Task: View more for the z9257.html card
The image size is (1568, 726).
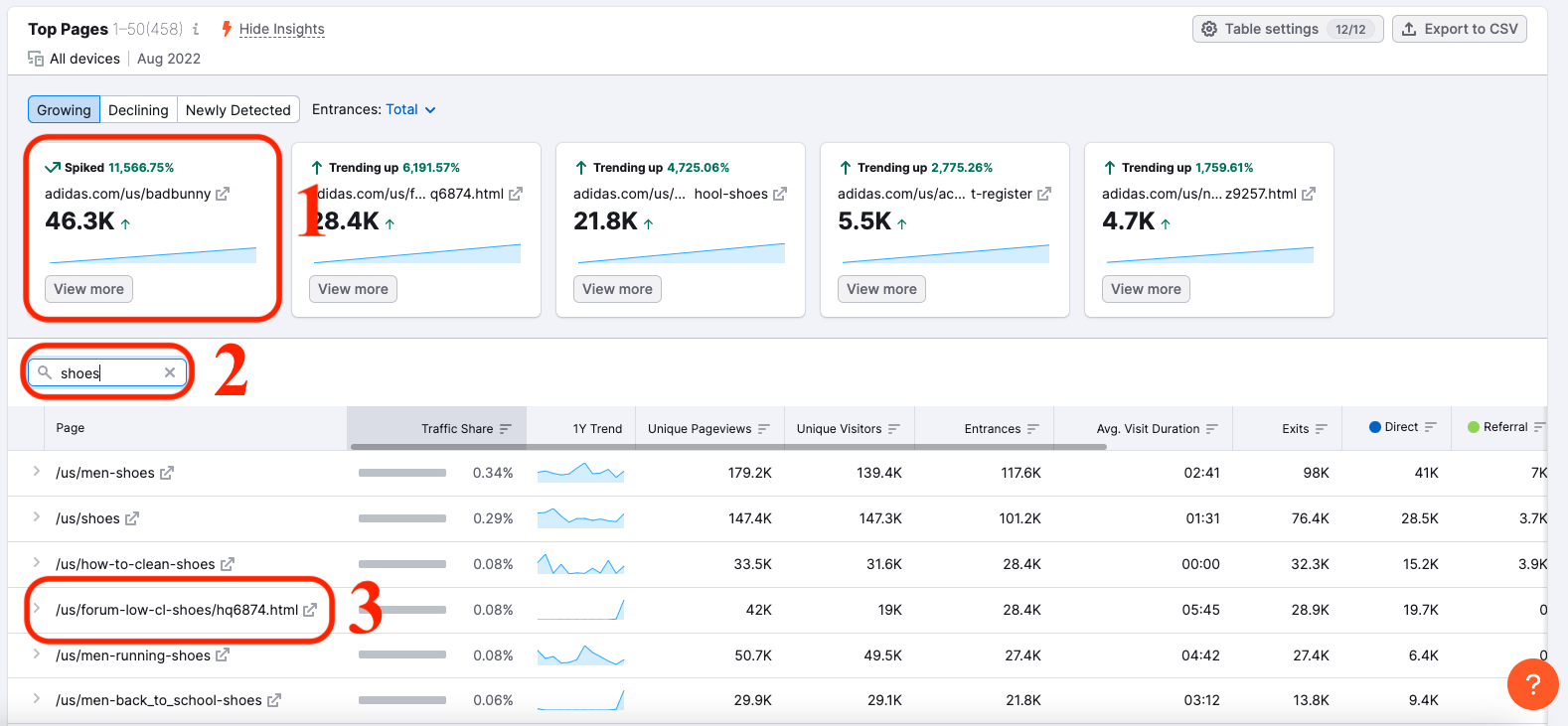Action: coord(1146,289)
